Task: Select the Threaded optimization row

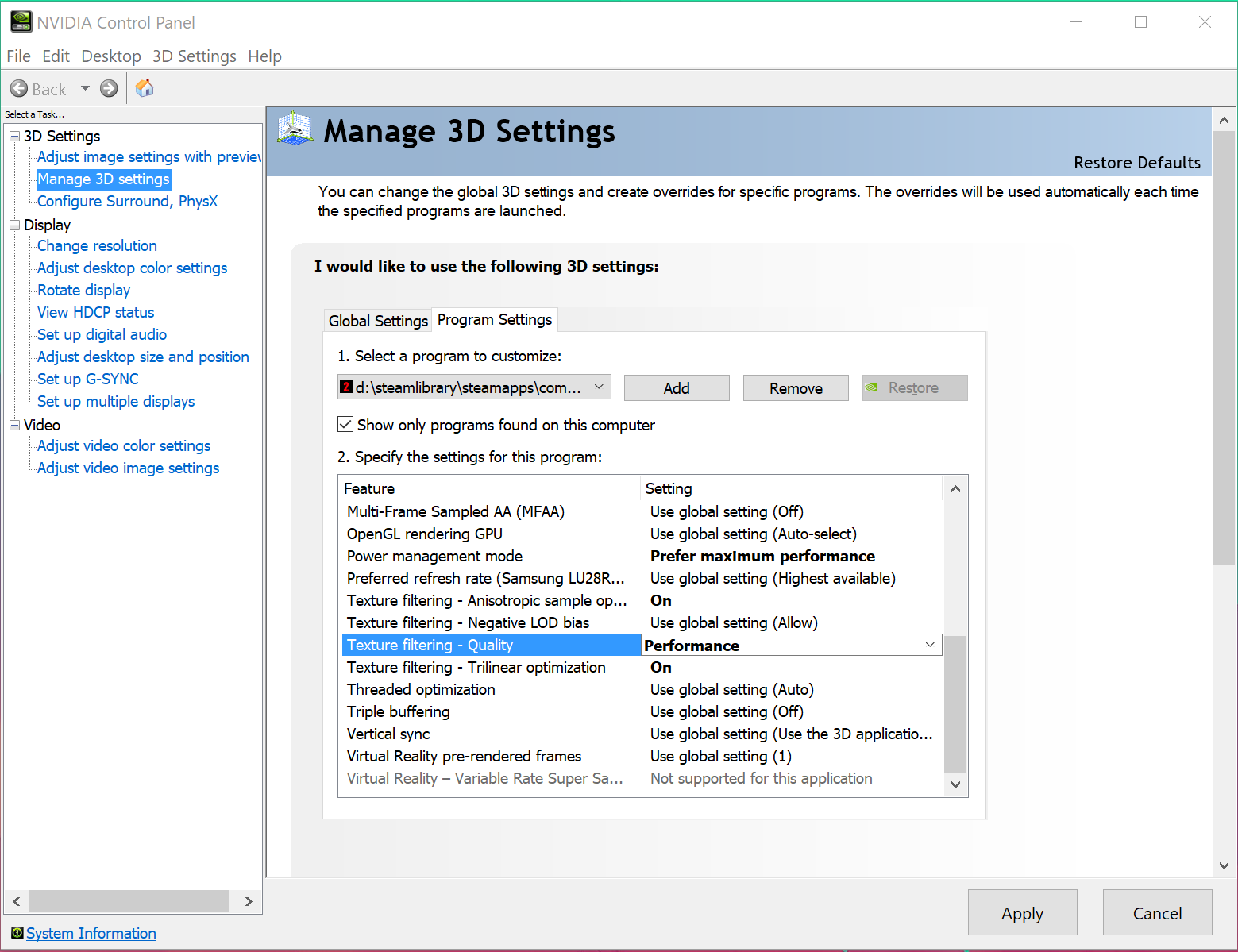Action: 642,689
